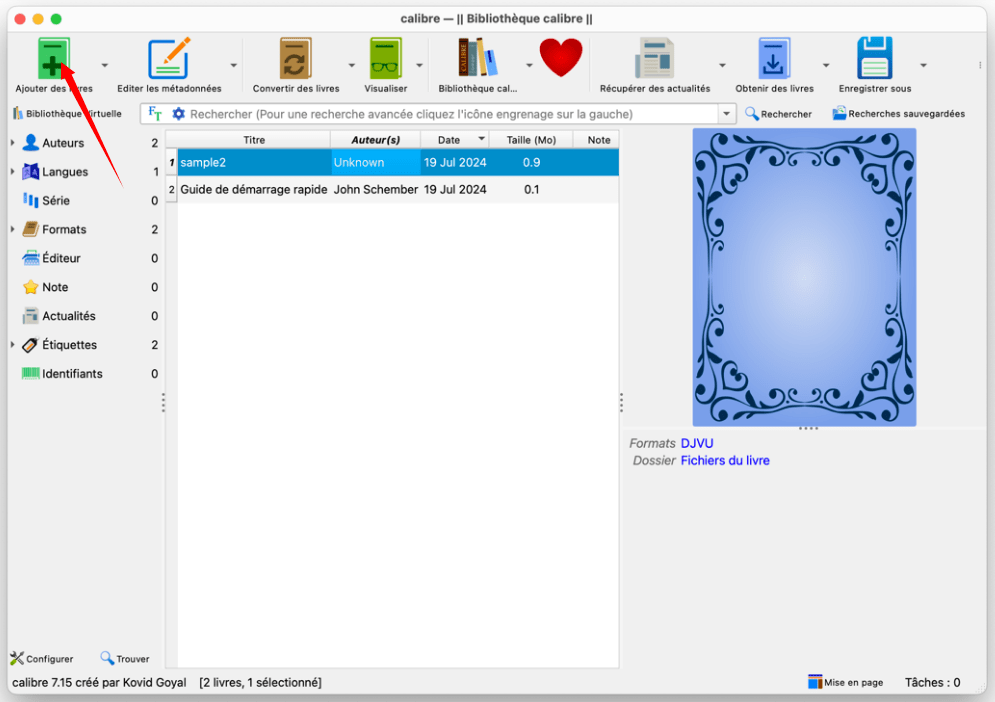Click the Unknown author cell

(376, 162)
